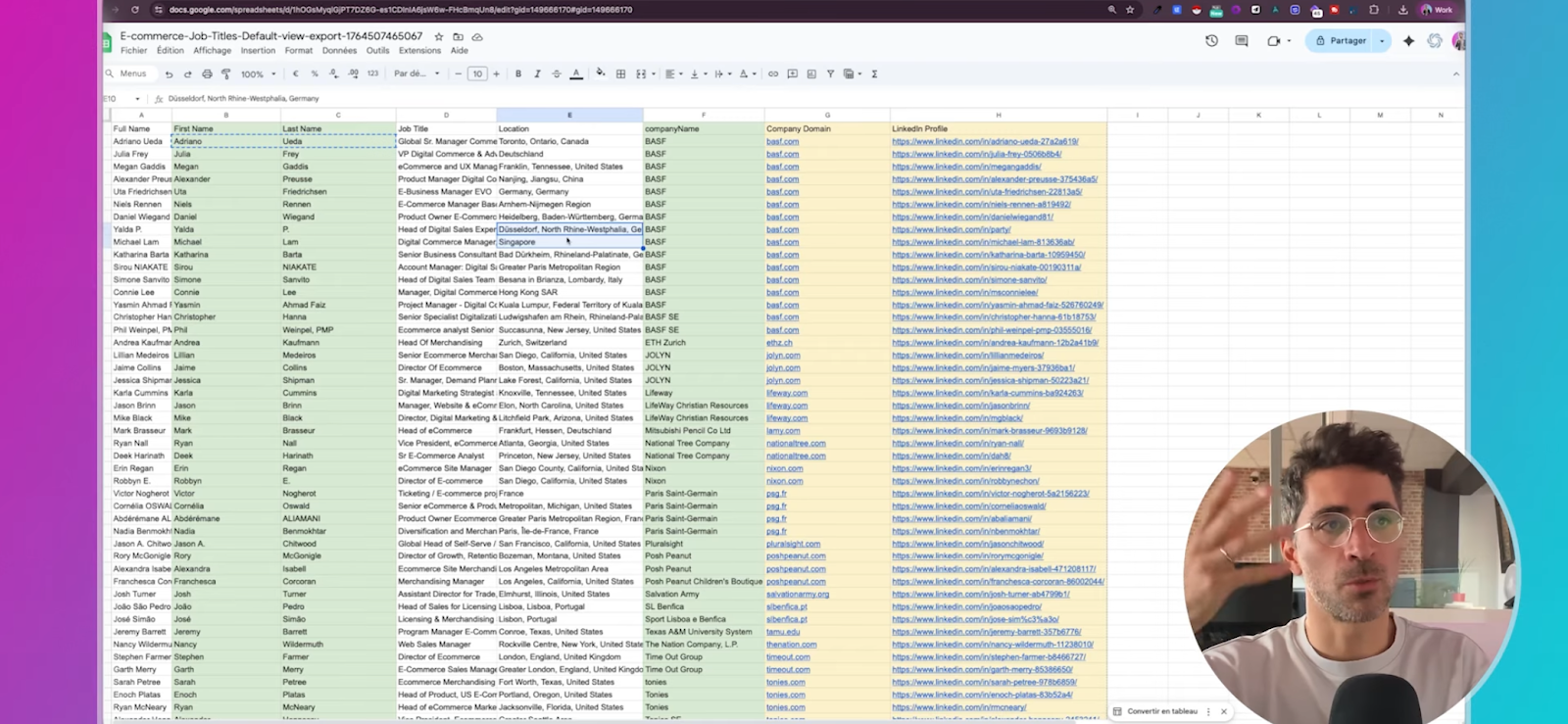Open the name box dropdown arrow
The image size is (1568, 724).
click(x=137, y=99)
